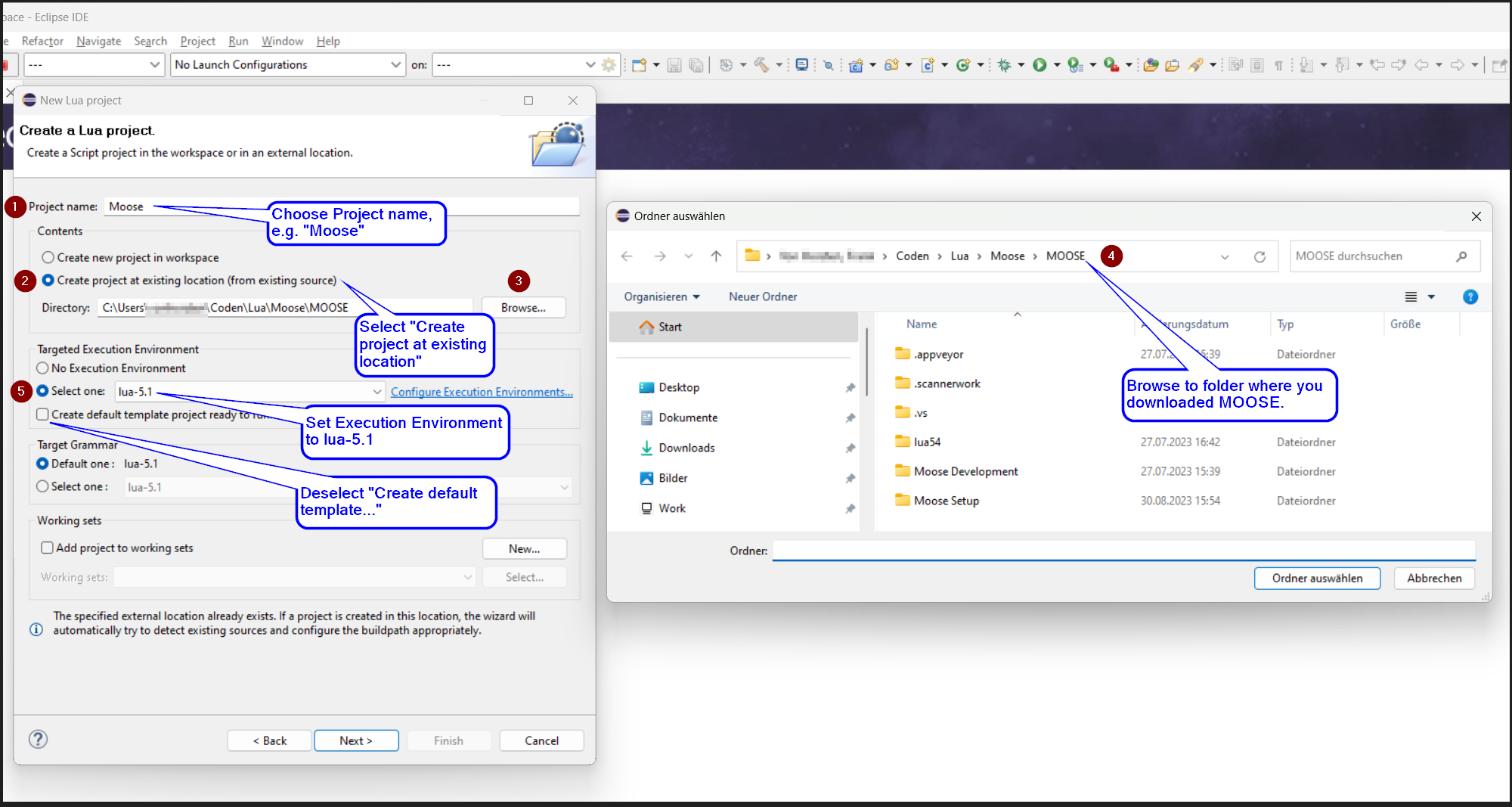Click the 'Next >' button in the wizard
The width and height of the screenshot is (1512, 807).
click(x=356, y=740)
